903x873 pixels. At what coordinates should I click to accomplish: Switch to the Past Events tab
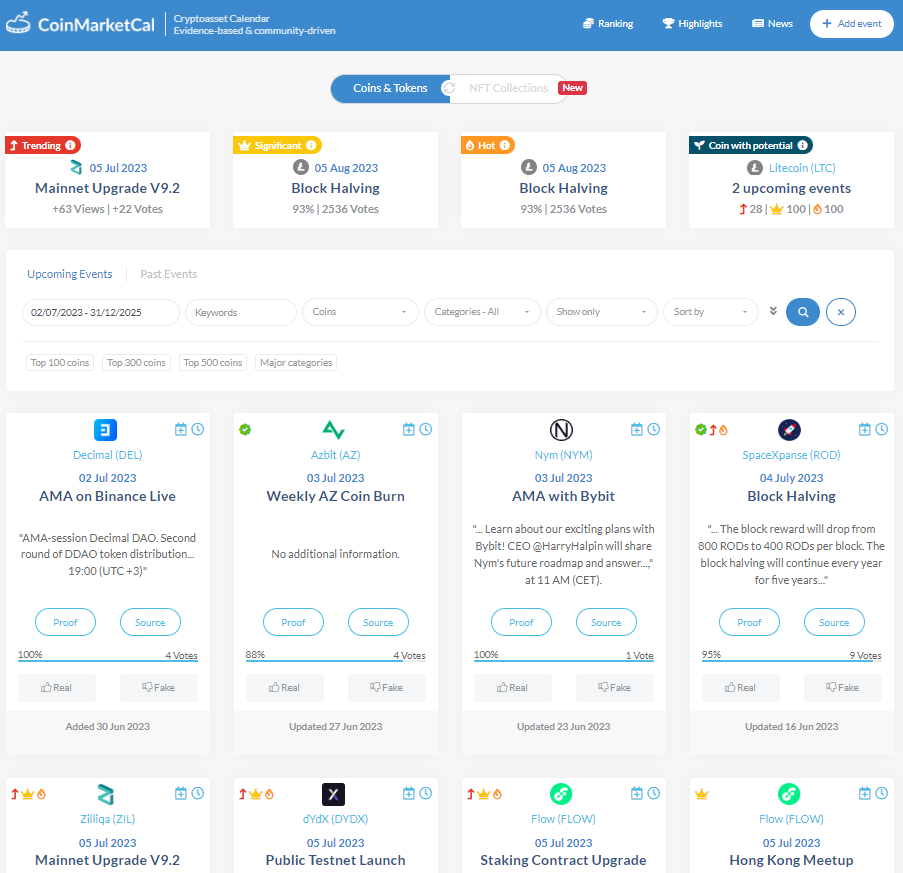click(x=169, y=274)
